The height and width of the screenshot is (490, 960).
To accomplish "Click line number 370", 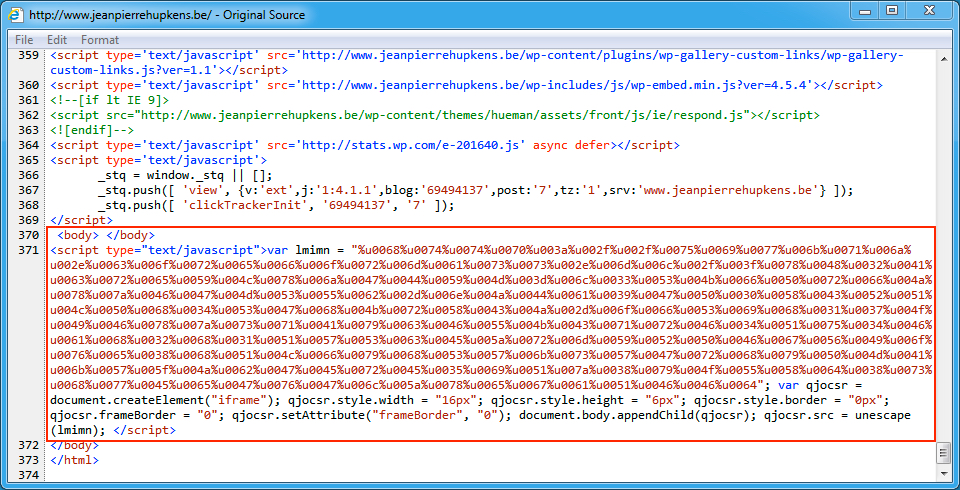I will point(28,235).
